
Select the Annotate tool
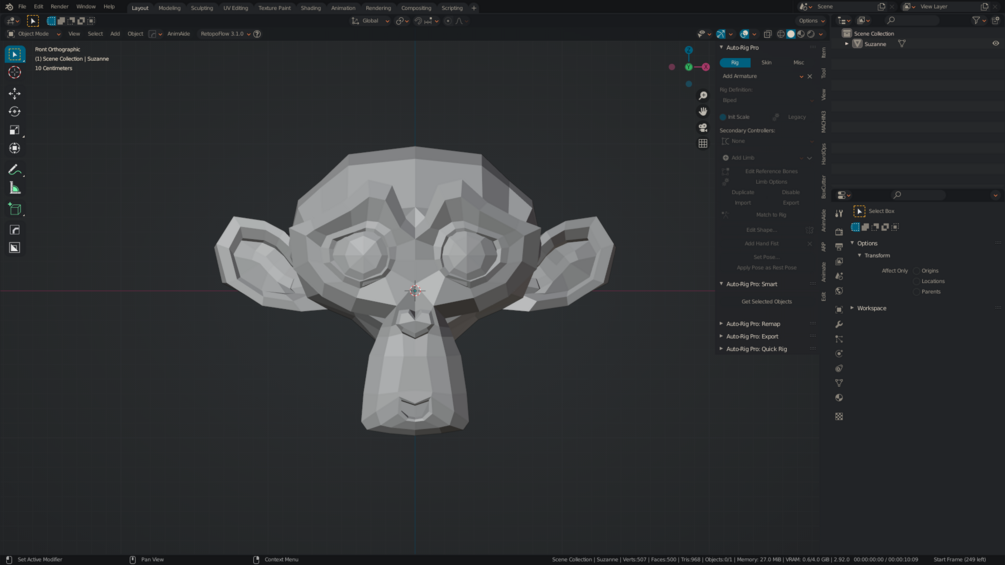click(x=14, y=170)
